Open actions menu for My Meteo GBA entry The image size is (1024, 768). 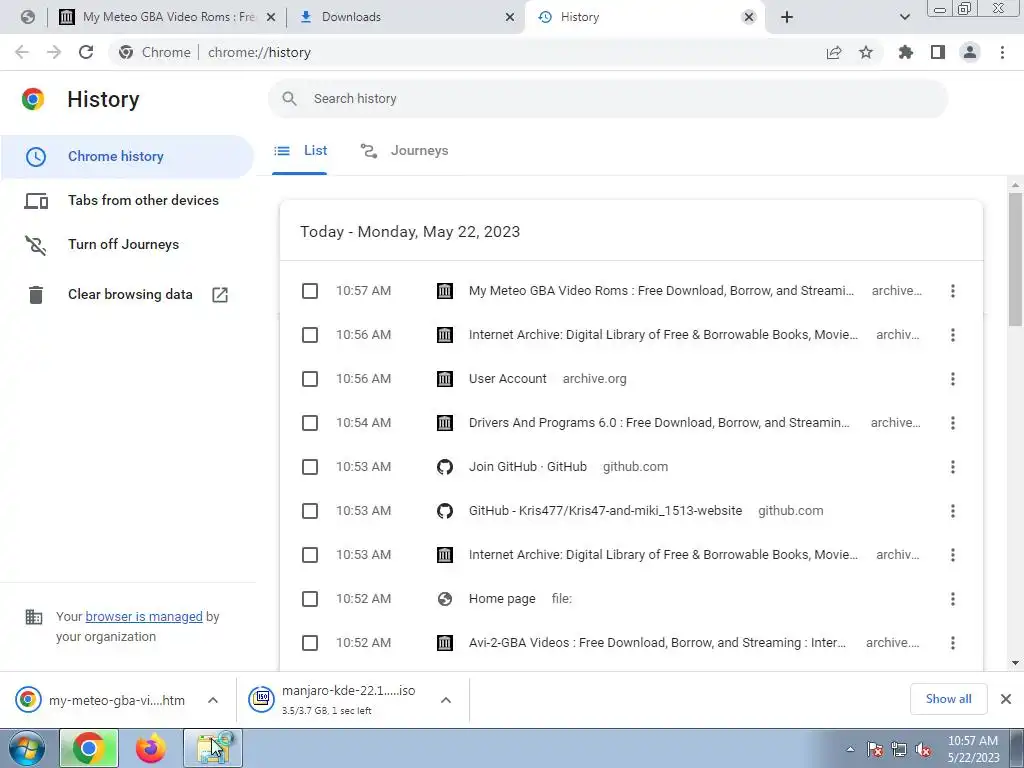pyautogui.click(x=953, y=291)
